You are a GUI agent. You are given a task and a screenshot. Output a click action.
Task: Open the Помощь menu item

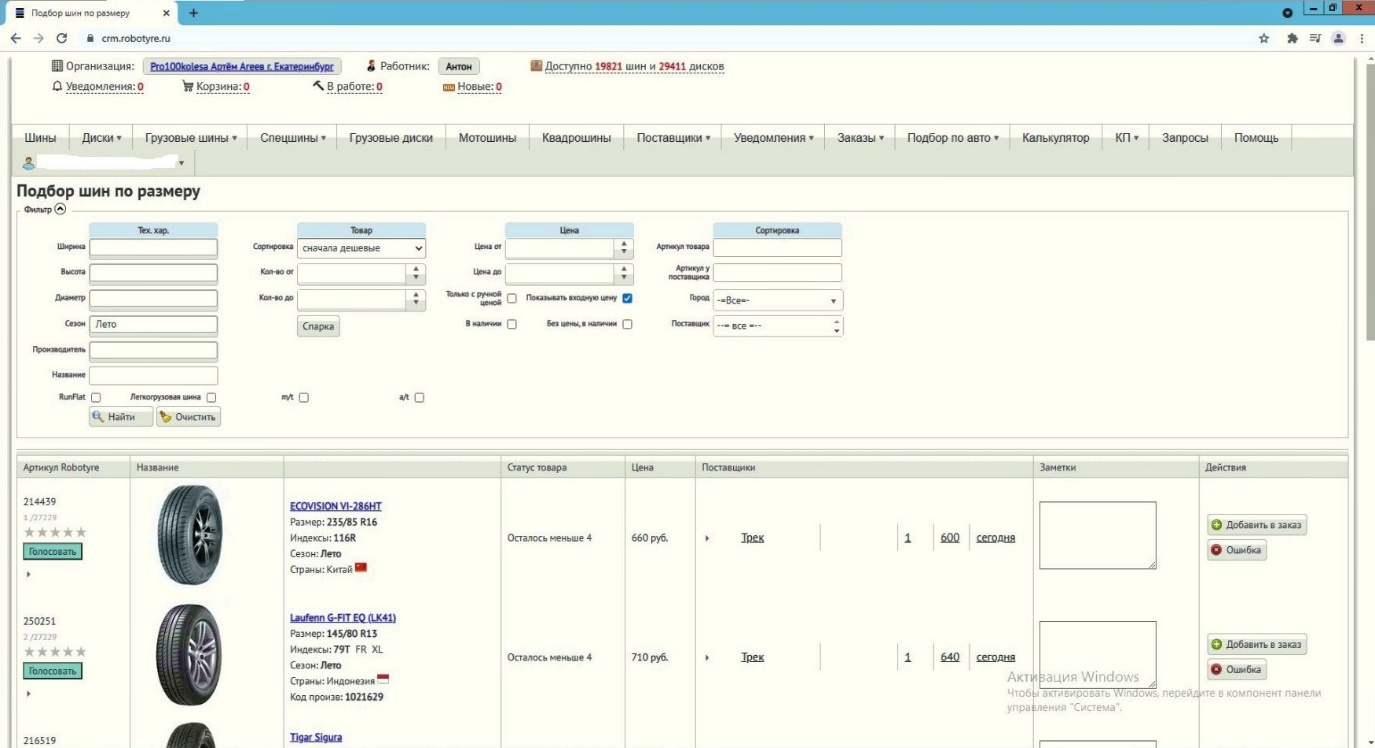(x=1256, y=138)
